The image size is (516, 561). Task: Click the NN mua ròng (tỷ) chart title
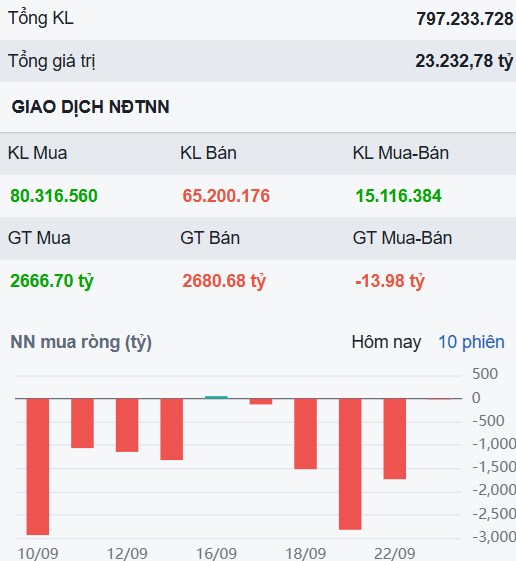click(x=81, y=342)
